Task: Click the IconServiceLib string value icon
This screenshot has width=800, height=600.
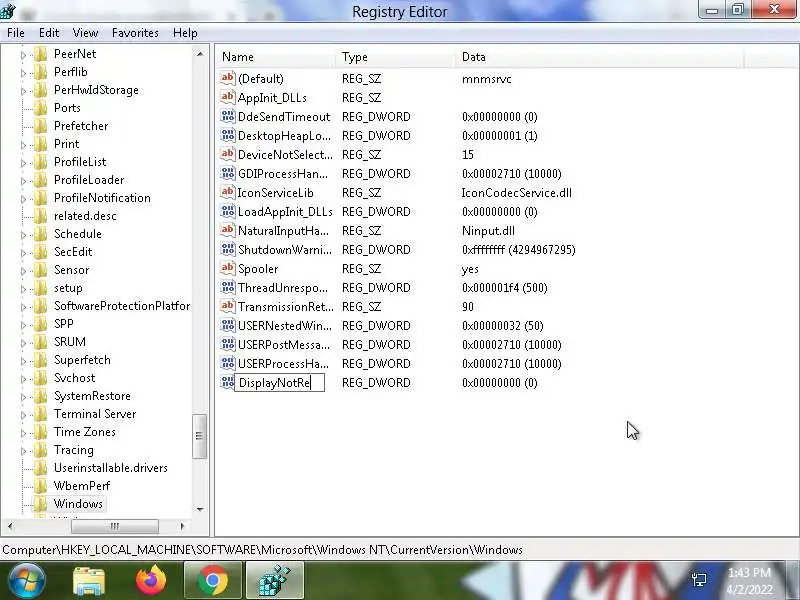Action: coord(228,192)
